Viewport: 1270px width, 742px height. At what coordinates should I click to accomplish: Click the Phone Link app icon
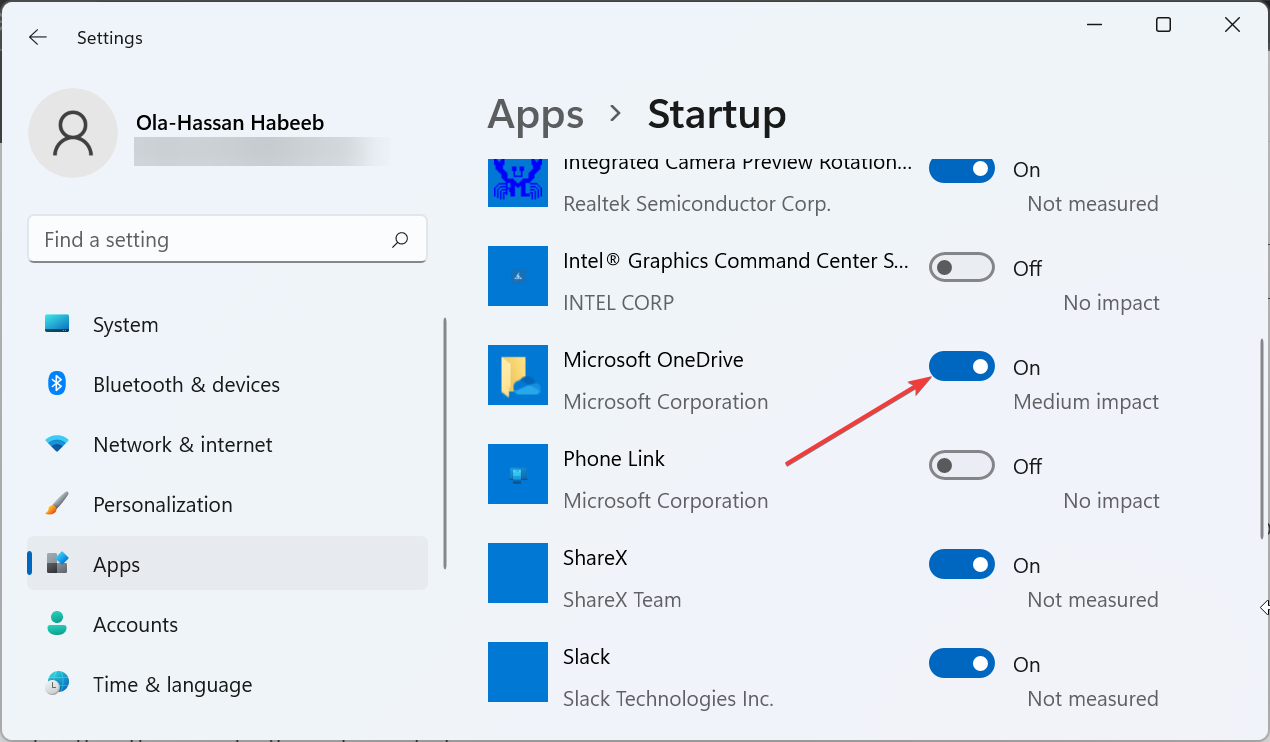coord(518,474)
